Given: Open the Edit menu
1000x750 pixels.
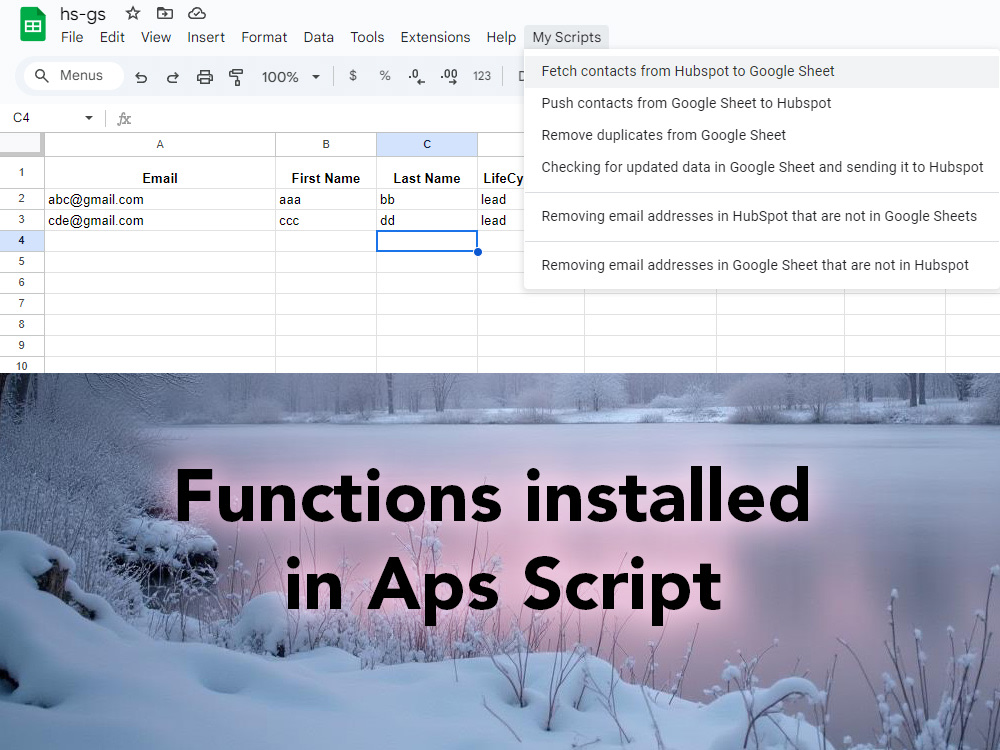Looking at the screenshot, I should [x=112, y=37].
